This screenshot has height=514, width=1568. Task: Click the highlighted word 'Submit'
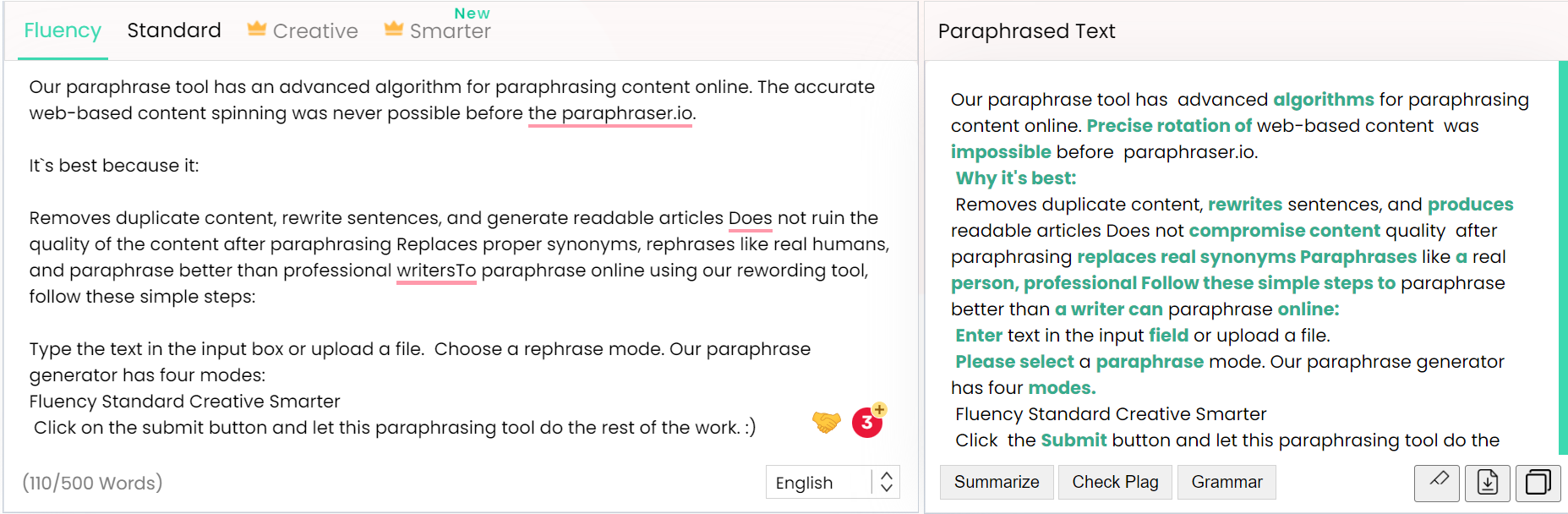(1074, 440)
